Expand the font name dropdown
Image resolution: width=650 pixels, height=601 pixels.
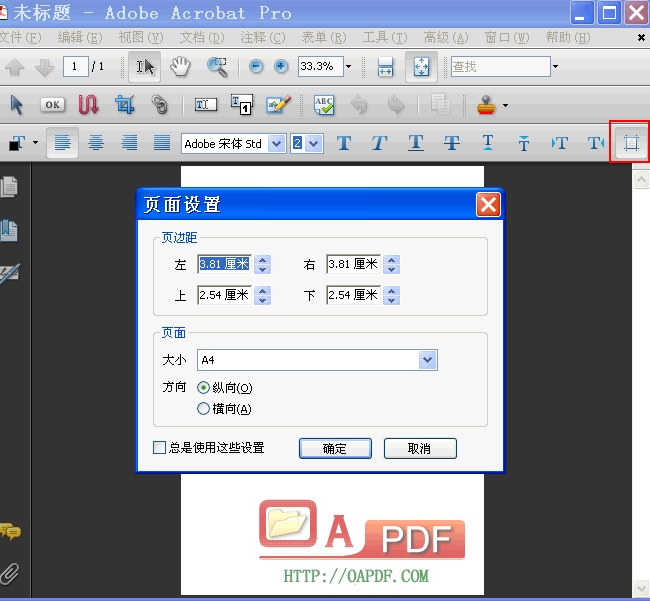pos(276,144)
